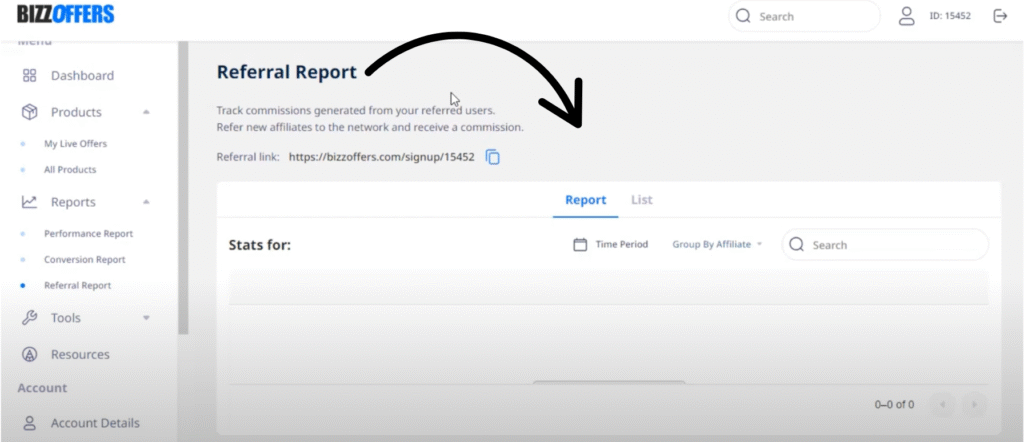Viewport: 1024px width, 442px height.
Task: Click the Time Period calendar icon
Action: click(x=580, y=245)
